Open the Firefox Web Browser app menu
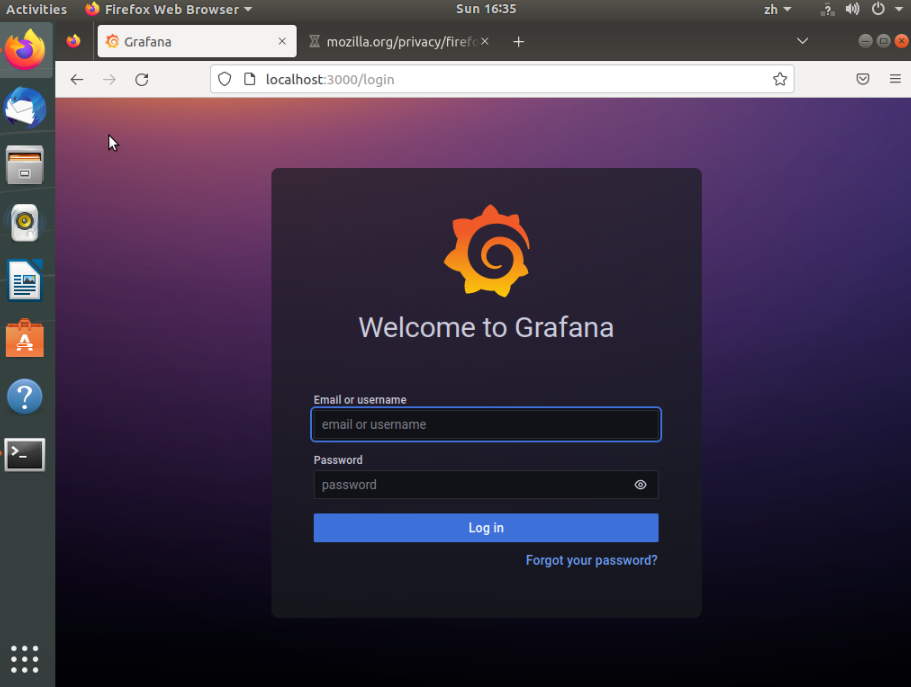The height and width of the screenshot is (687, 911). (x=168, y=9)
